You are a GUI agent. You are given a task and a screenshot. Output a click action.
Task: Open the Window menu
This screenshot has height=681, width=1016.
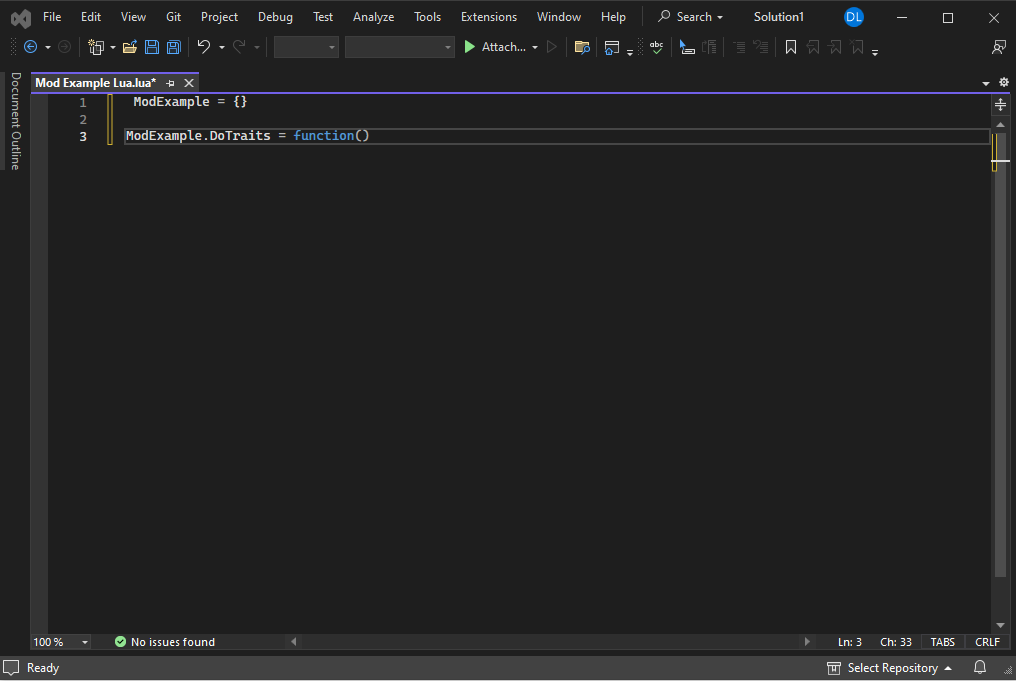click(x=559, y=17)
